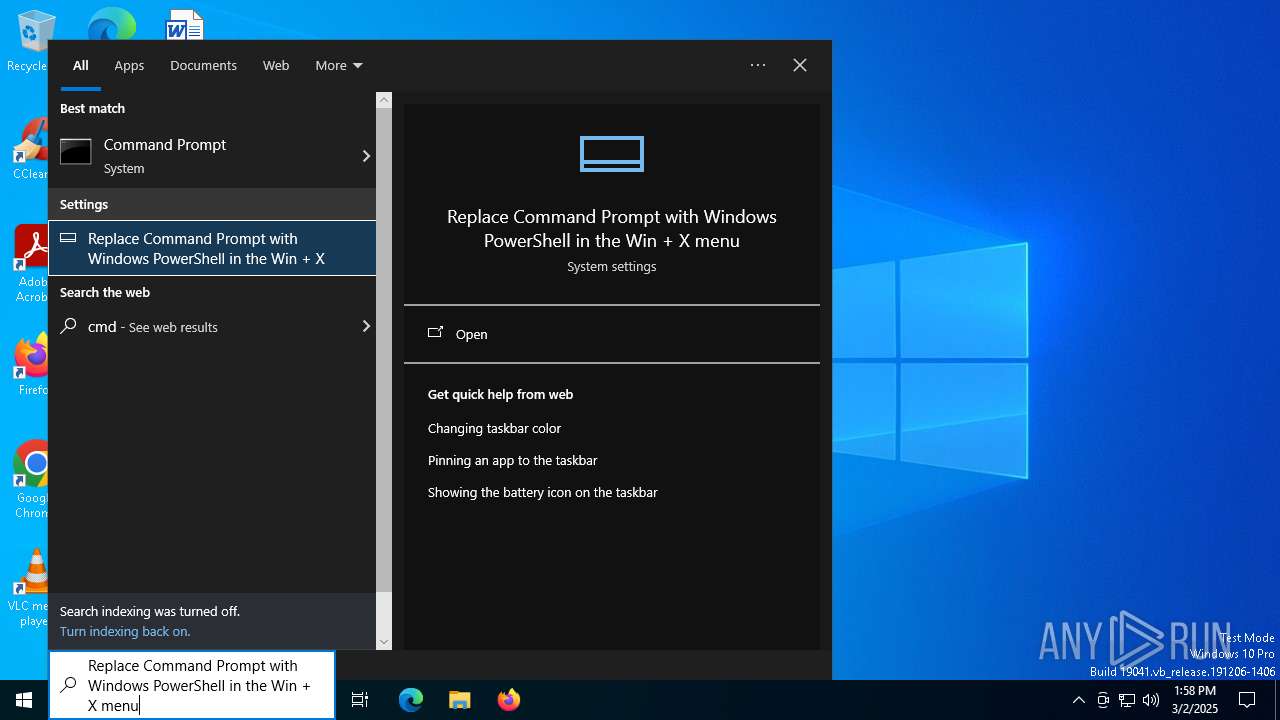Click the Search the web header

click(x=105, y=292)
